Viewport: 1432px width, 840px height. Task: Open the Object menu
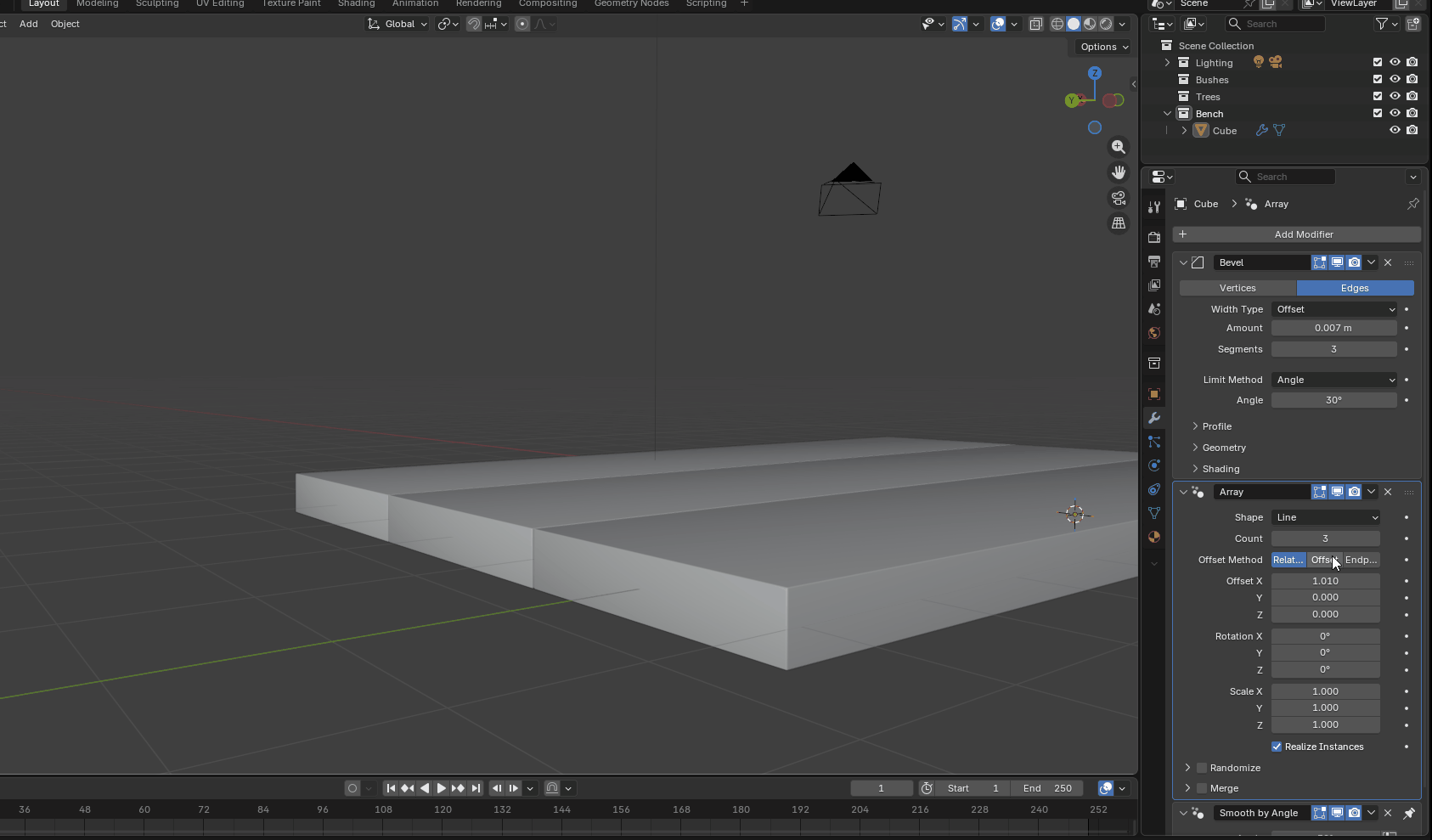65,24
